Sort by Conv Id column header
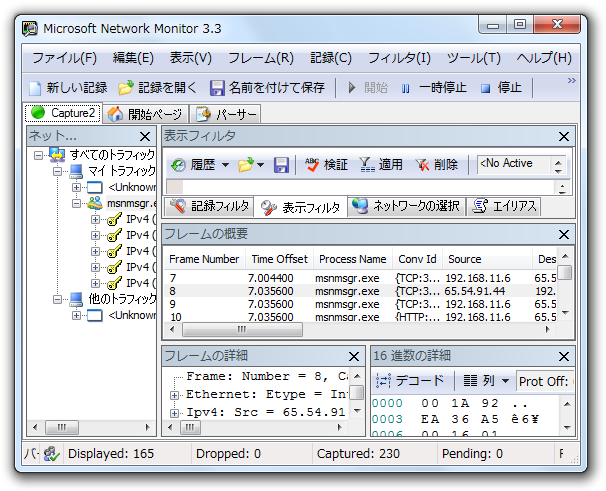 pos(417,259)
